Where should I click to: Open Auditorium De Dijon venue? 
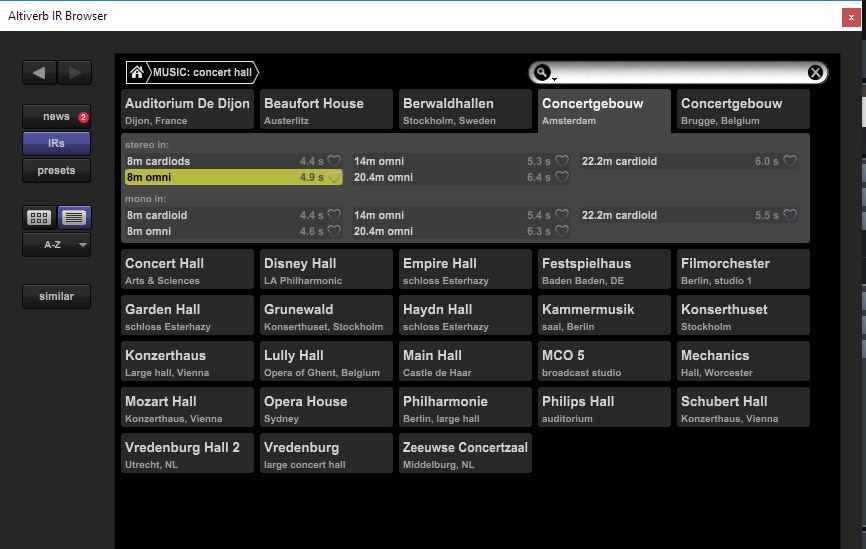point(187,109)
